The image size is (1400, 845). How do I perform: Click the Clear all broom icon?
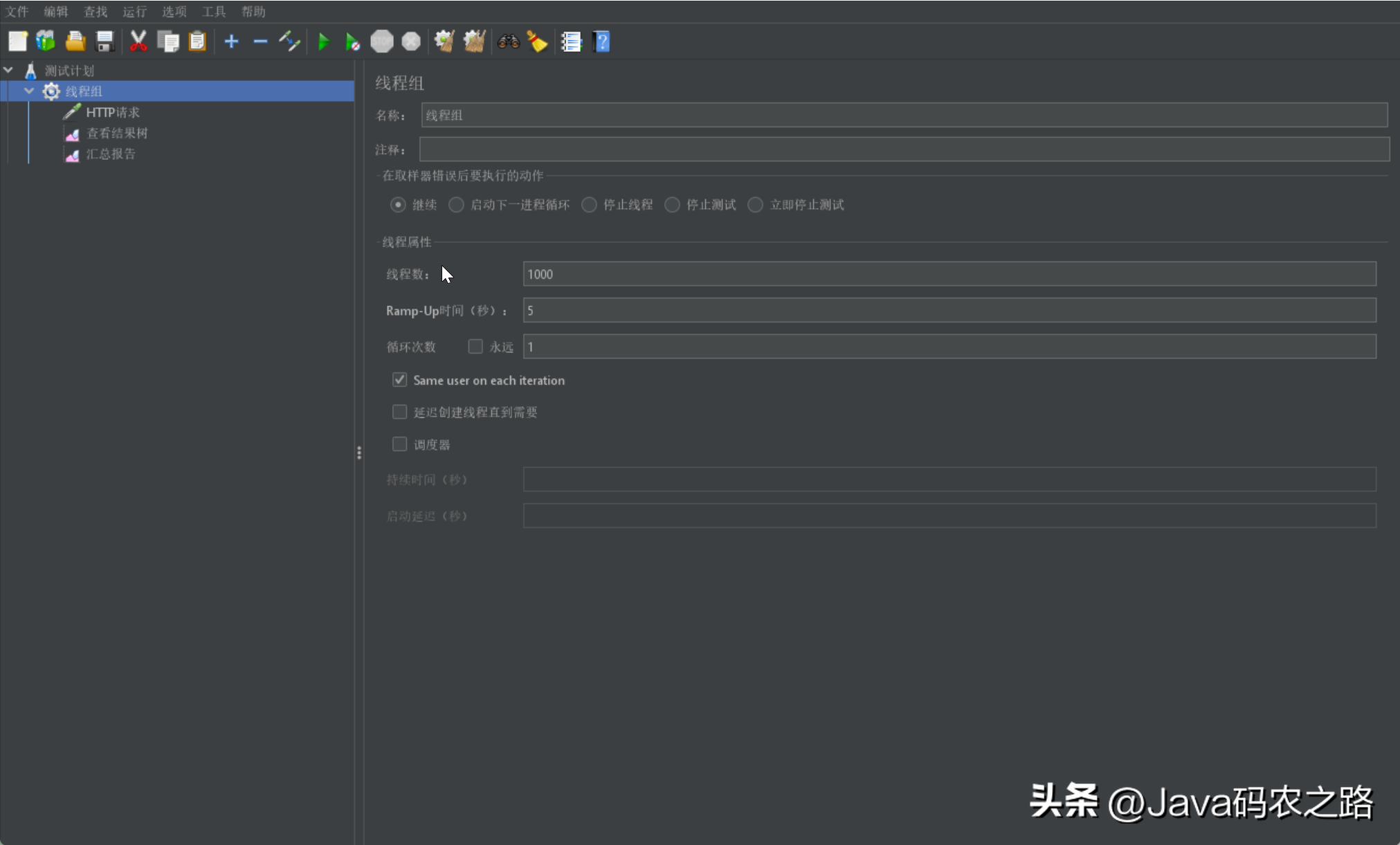[474, 42]
